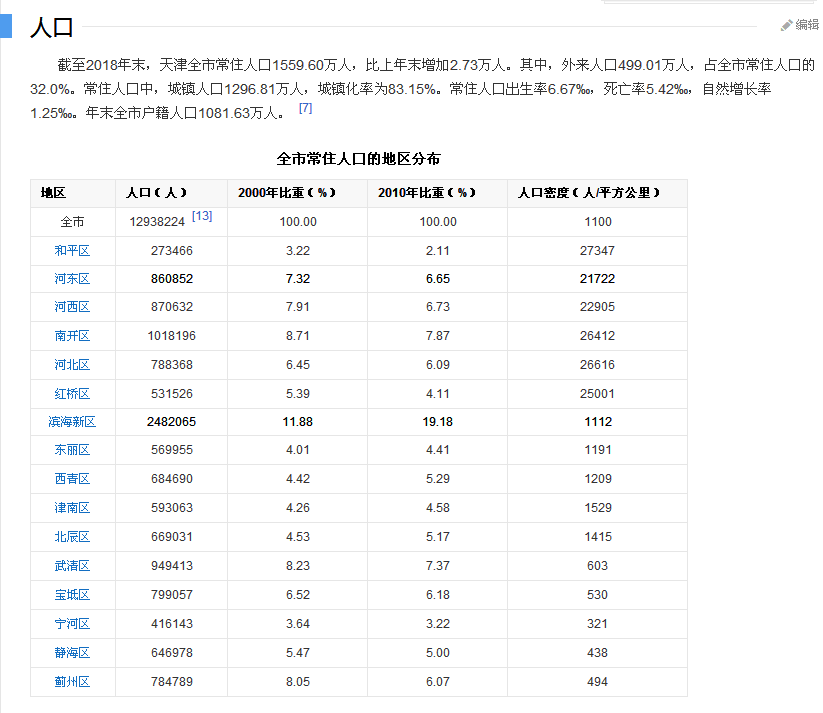823x713 pixels.
Task: Click the population cell 569955
Action: 172,450
